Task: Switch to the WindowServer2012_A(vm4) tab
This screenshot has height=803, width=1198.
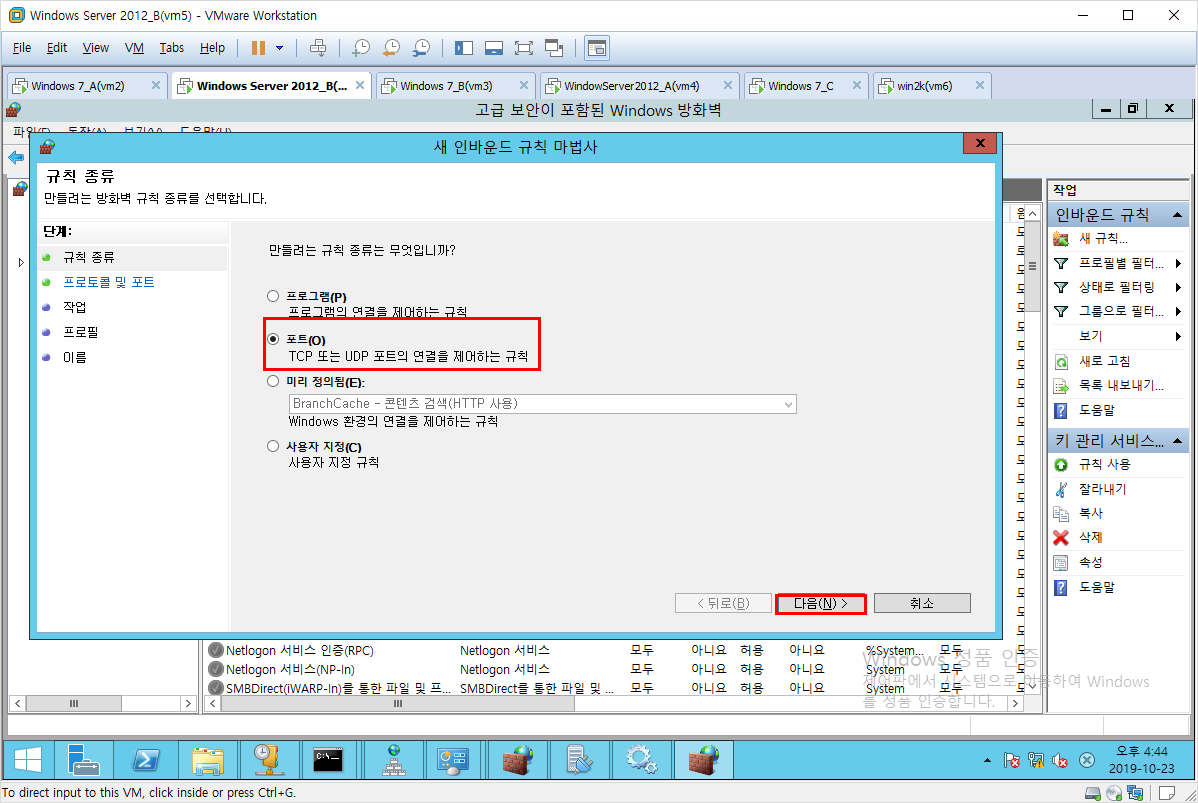Action: pyautogui.click(x=631, y=86)
